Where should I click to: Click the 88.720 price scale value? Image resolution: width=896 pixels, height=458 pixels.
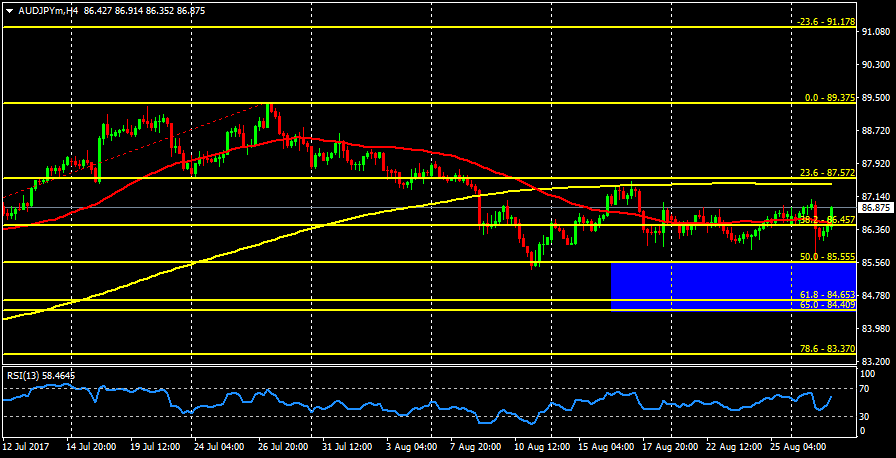(876, 131)
